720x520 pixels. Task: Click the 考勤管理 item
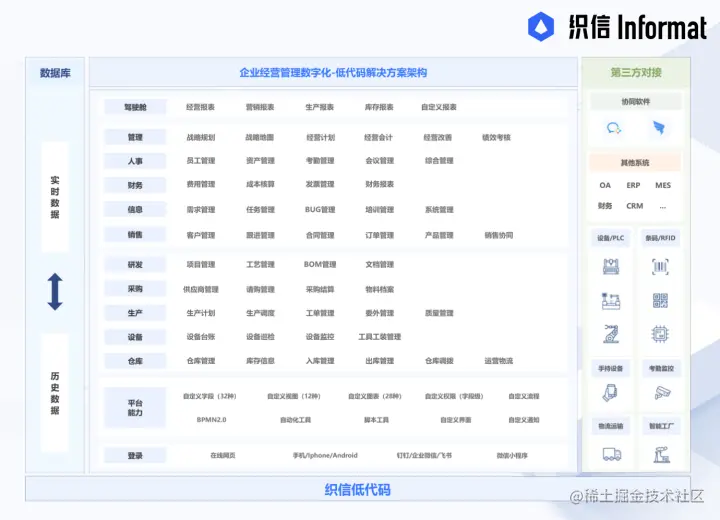coord(320,161)
